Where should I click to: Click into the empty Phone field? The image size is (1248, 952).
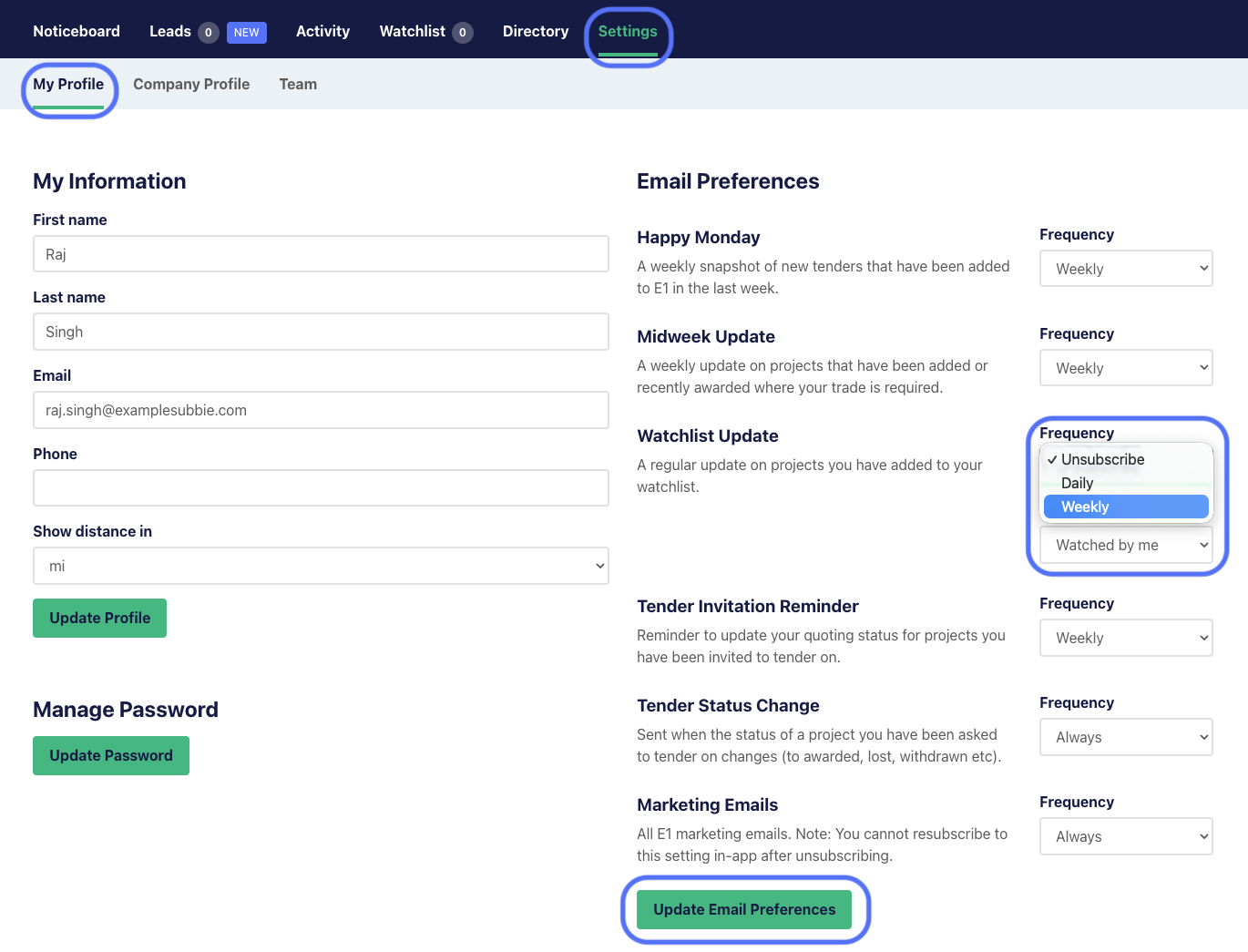click(x=321, y=488)
